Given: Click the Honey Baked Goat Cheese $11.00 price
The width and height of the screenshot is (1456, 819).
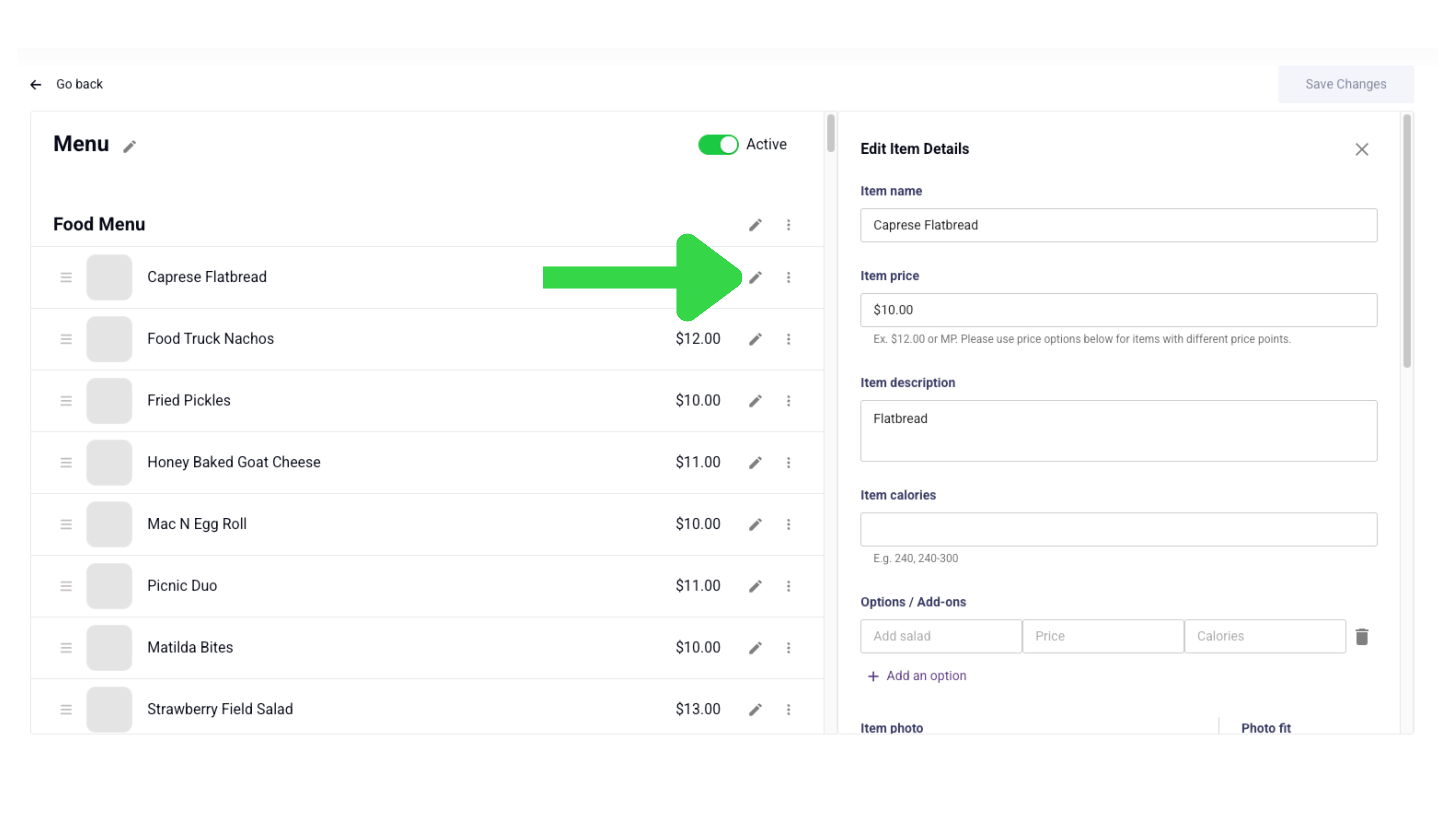Looking at the screenshot, I should (698, 462).
